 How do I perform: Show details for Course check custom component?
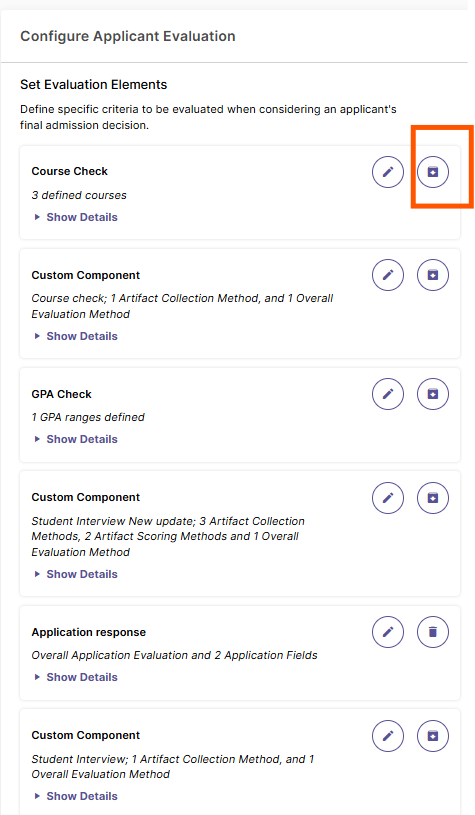[x=76, y=336]
